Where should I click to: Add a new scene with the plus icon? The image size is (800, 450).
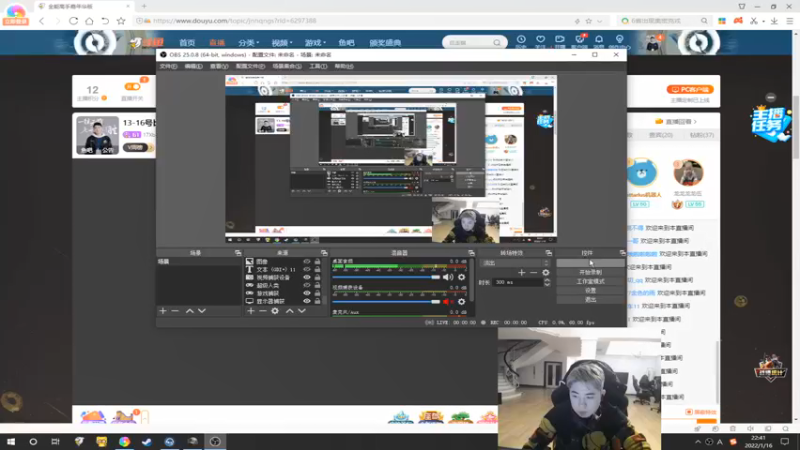pos(163,311)
